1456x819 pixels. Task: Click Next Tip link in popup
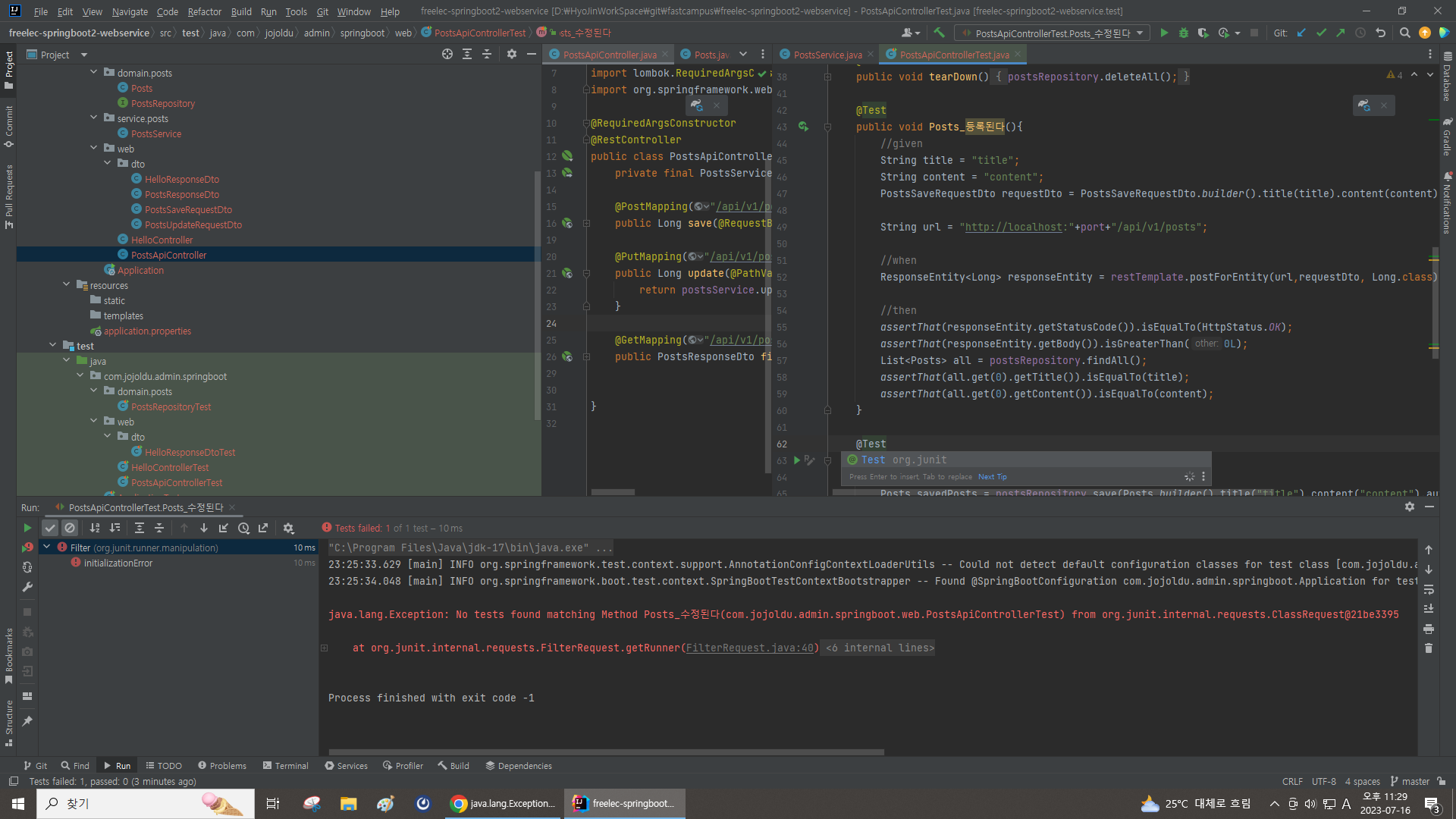coord(992,477)
